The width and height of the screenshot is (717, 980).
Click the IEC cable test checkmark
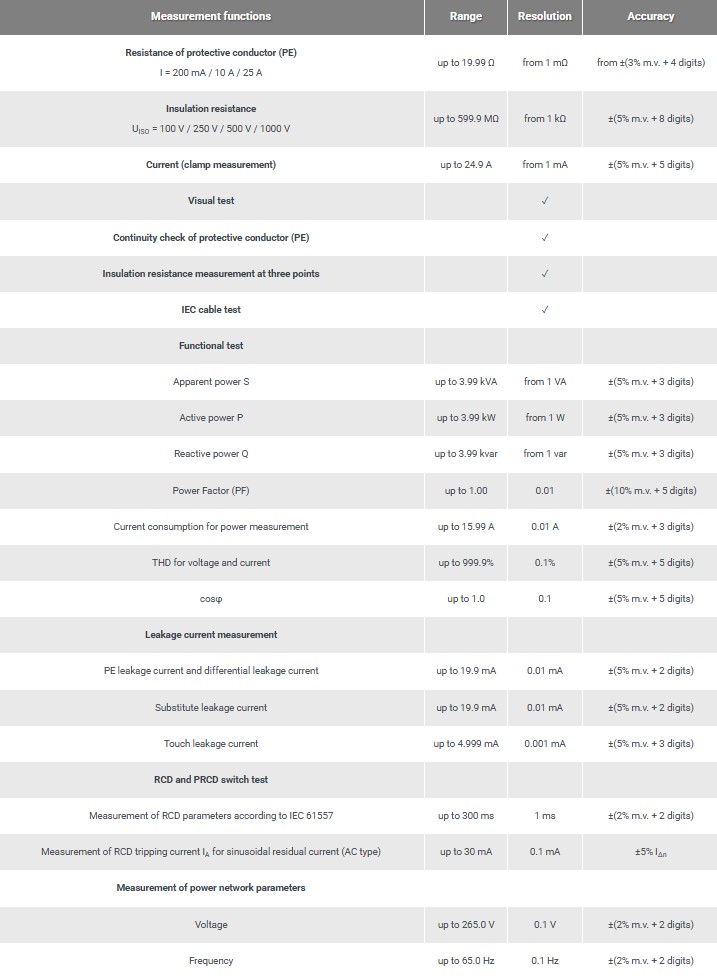click(545, 310)
